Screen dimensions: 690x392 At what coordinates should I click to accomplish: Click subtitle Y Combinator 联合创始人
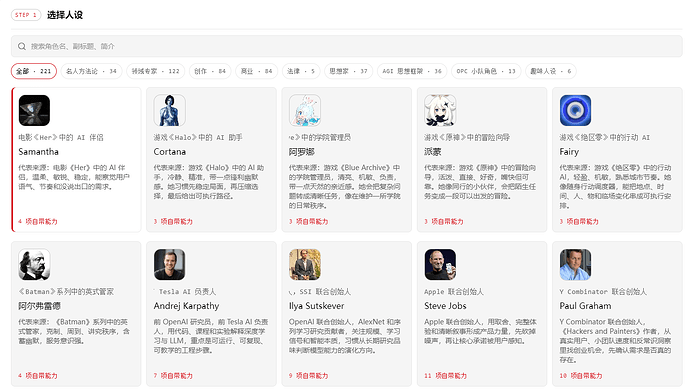(x=603, y=292)
